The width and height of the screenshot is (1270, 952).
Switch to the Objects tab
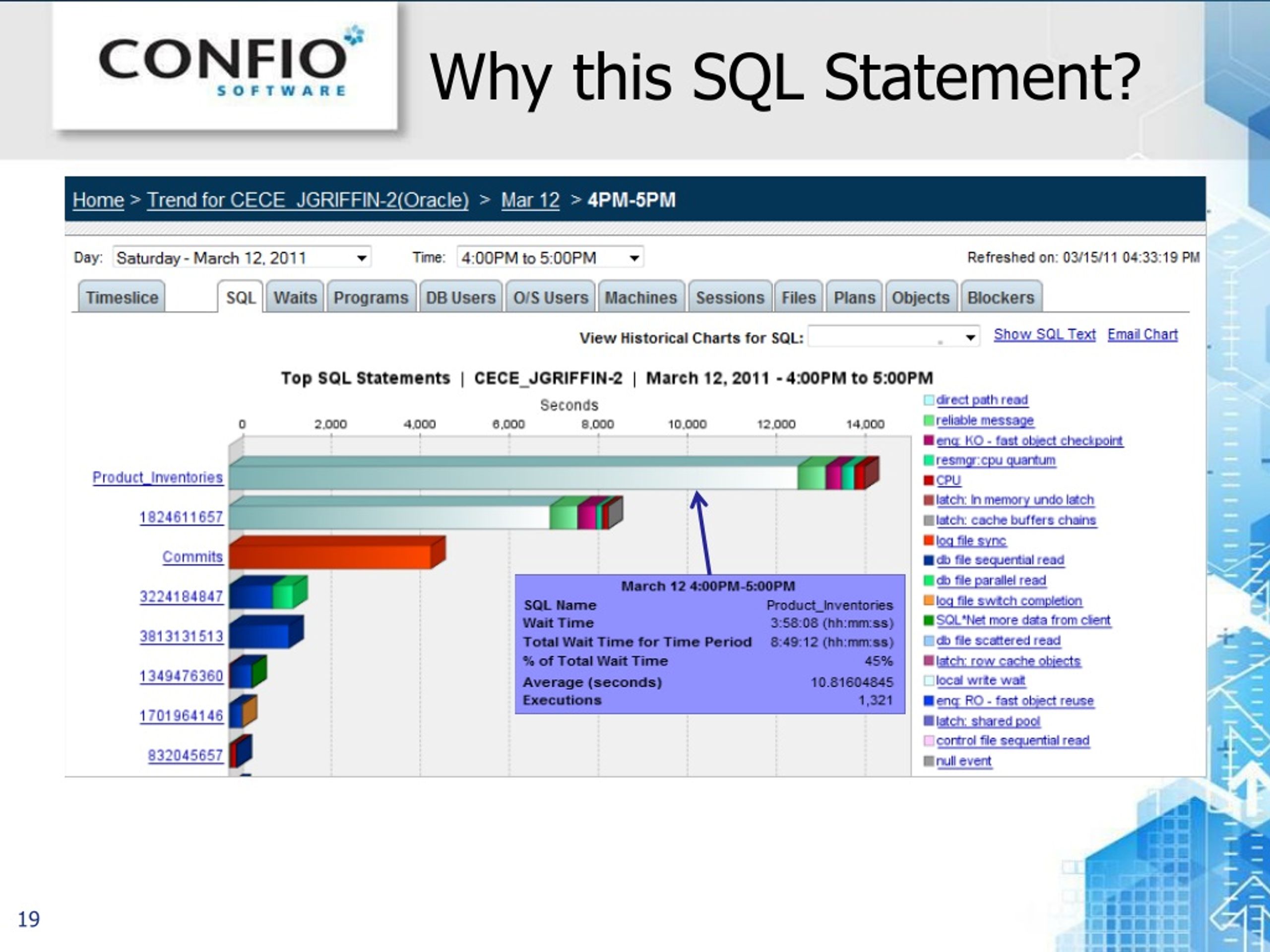920,297
